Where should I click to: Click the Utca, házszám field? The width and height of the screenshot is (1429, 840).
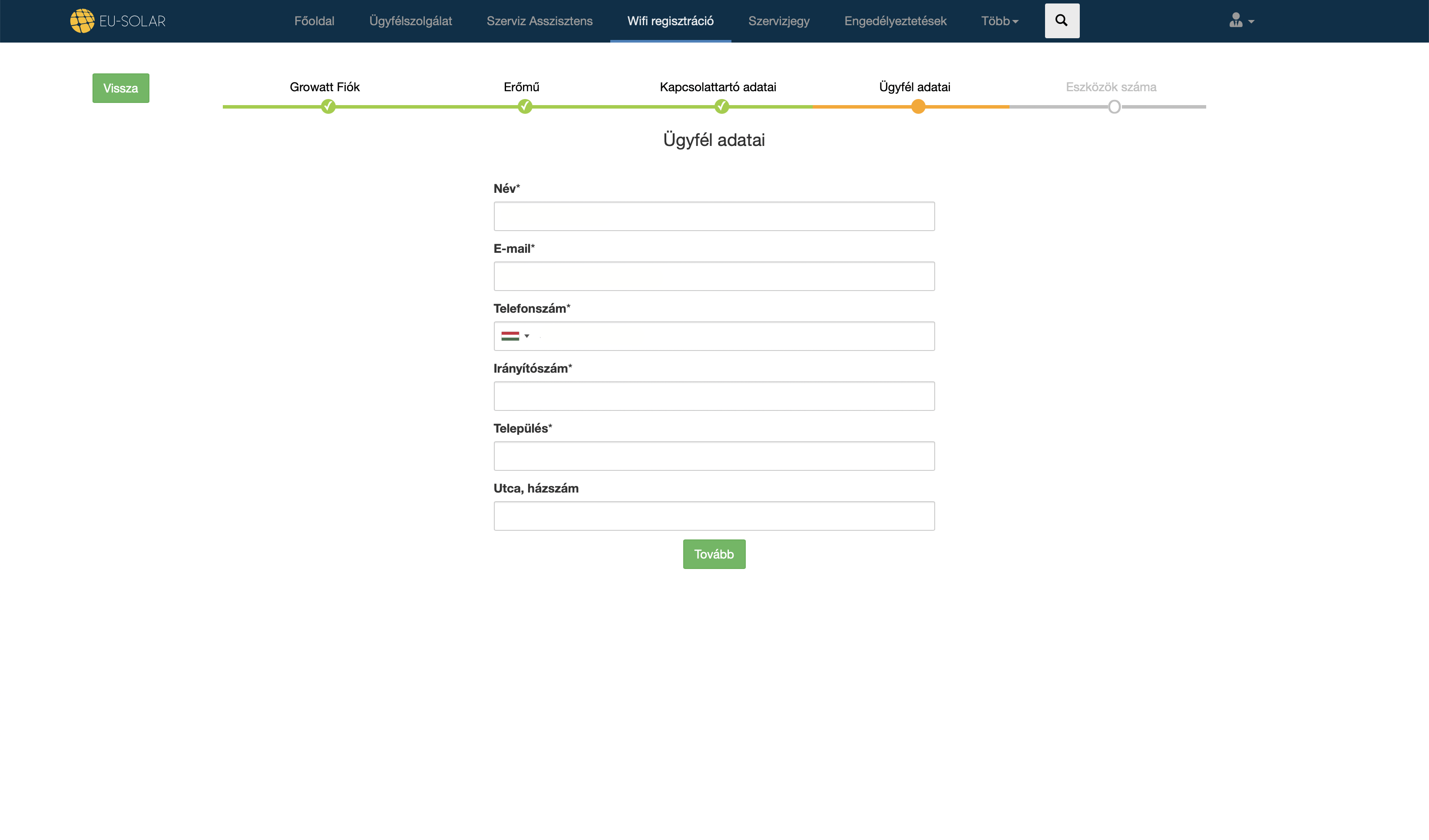pyautogui.click(x=714, y=516)
